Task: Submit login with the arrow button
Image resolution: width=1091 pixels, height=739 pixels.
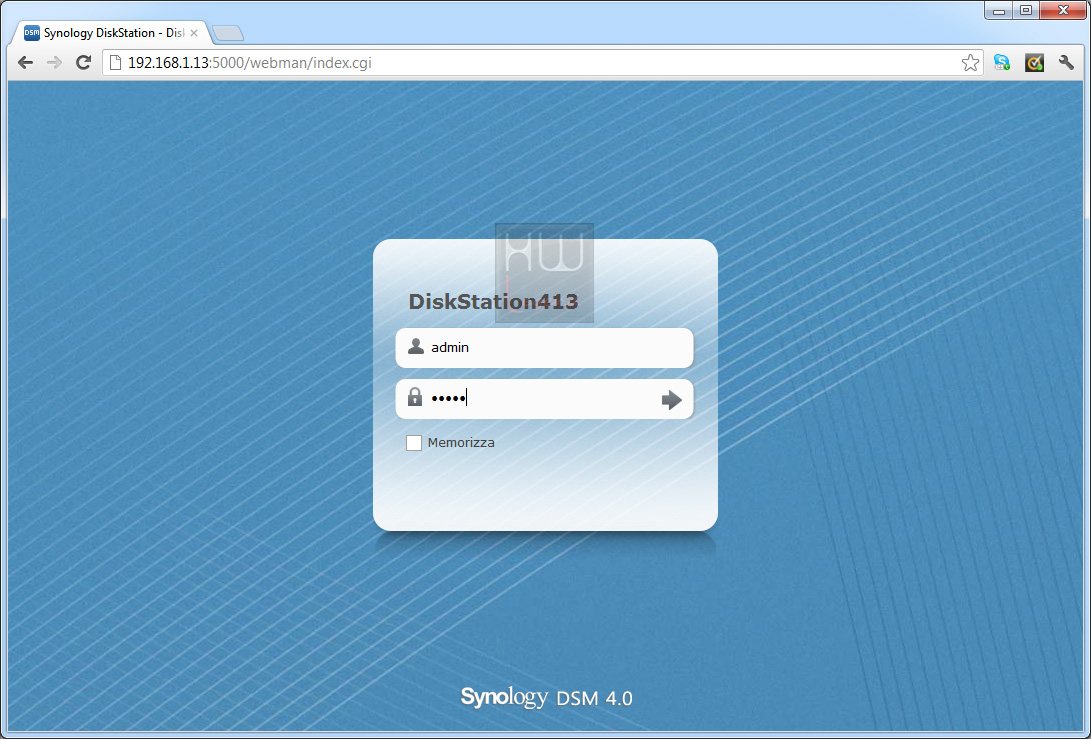Action: click(671, 399)
